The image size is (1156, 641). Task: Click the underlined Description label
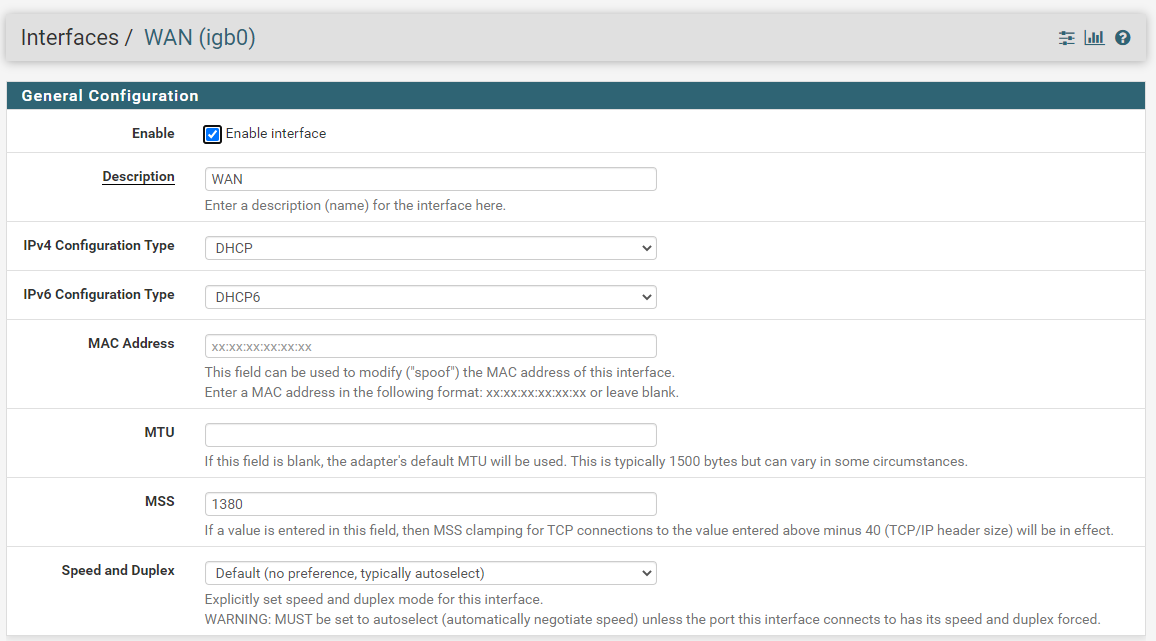(x=138, y=177)
